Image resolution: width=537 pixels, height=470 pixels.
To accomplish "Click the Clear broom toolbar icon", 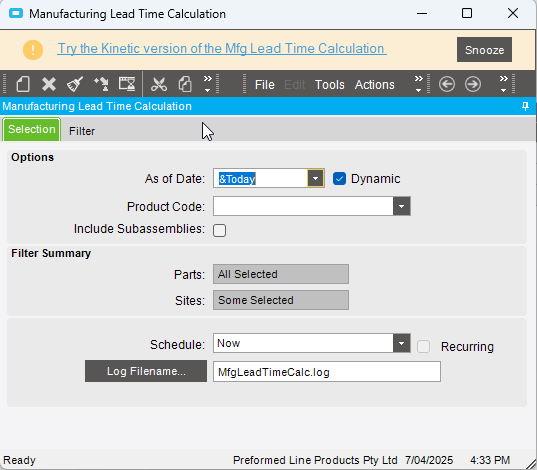I will [75, 84].
